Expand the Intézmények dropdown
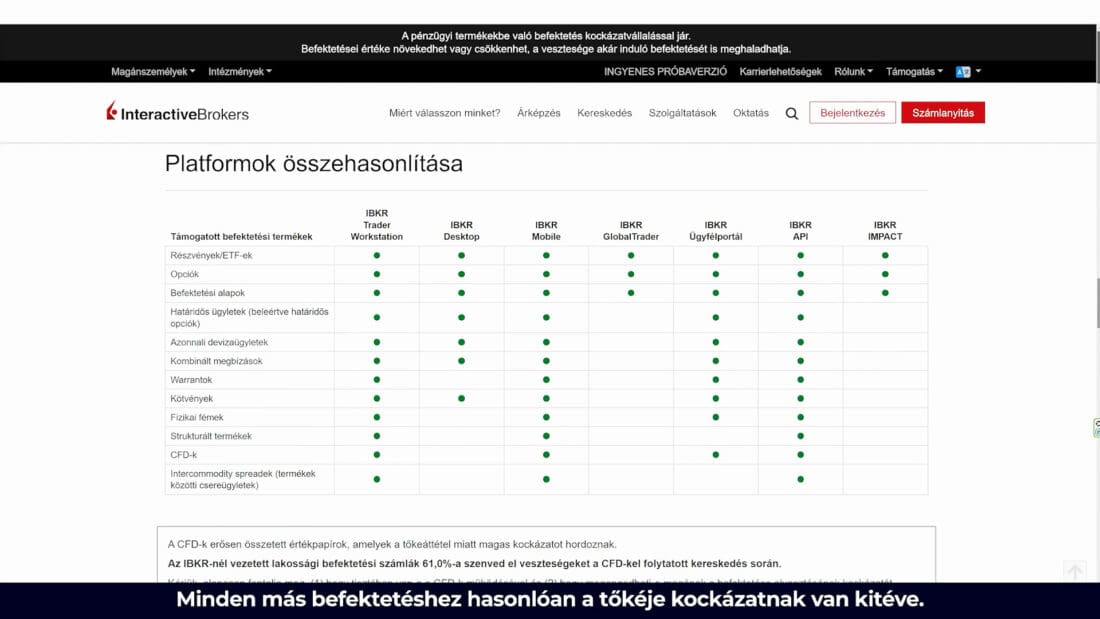The height and width of the screenshot is (619, 1100). click(240, 72)
